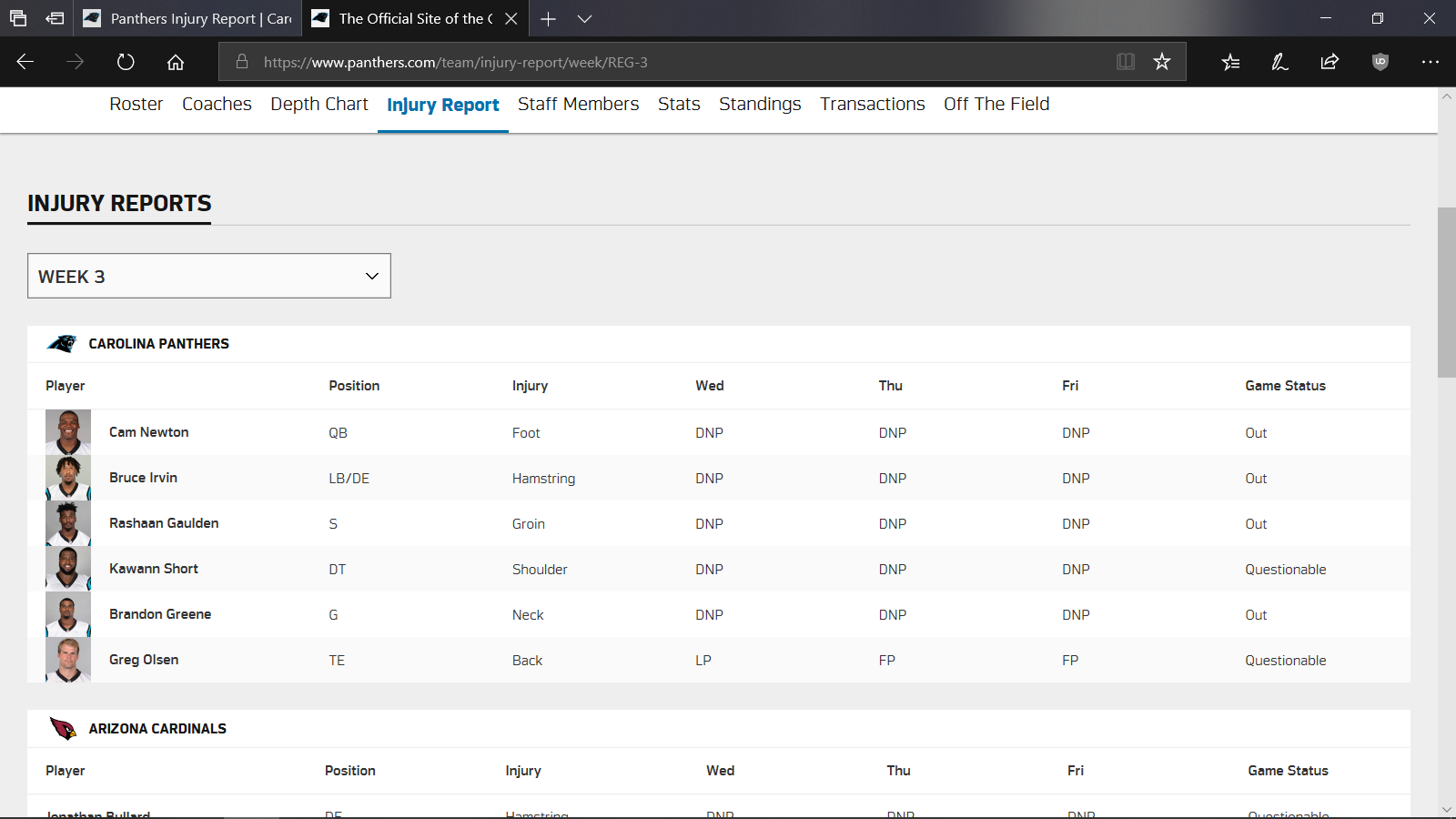1456x819 pixels.
Task: Select Rashaan Gaulden's Groin injury cell
Action: [x=529, y=524]
